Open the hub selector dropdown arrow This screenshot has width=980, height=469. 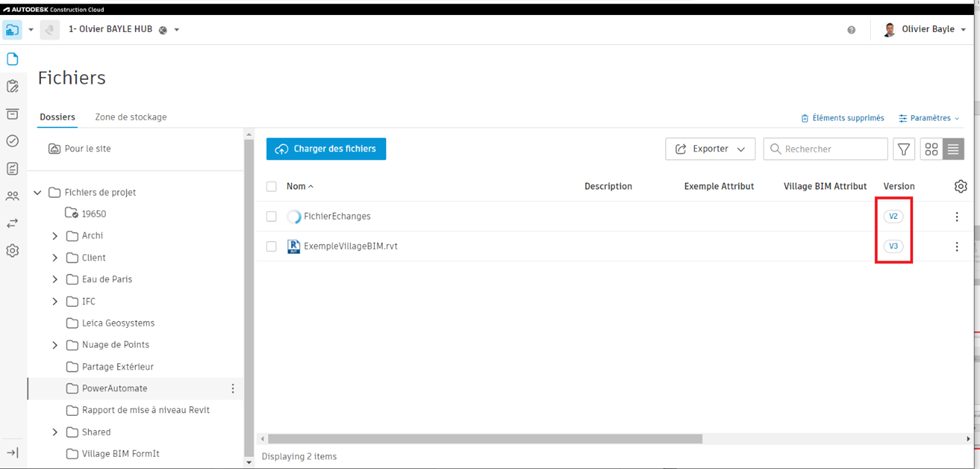tap(177, 30)
